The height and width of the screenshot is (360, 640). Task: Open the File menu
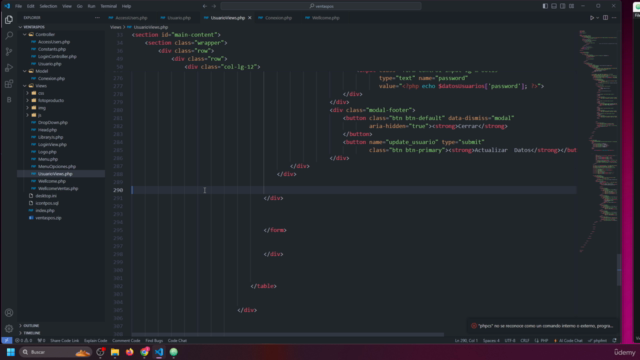point(18,6)
